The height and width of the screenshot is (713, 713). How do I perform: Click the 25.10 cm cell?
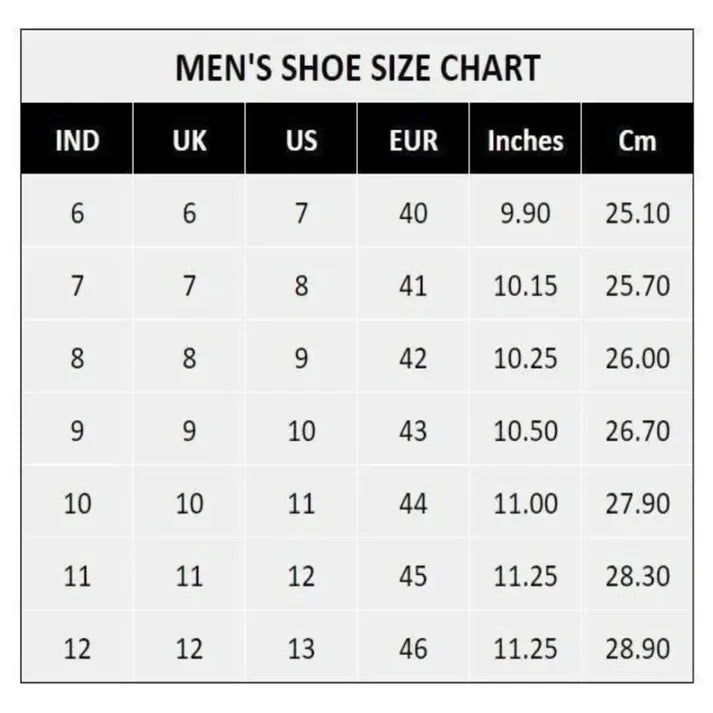(x=637, y=213)
